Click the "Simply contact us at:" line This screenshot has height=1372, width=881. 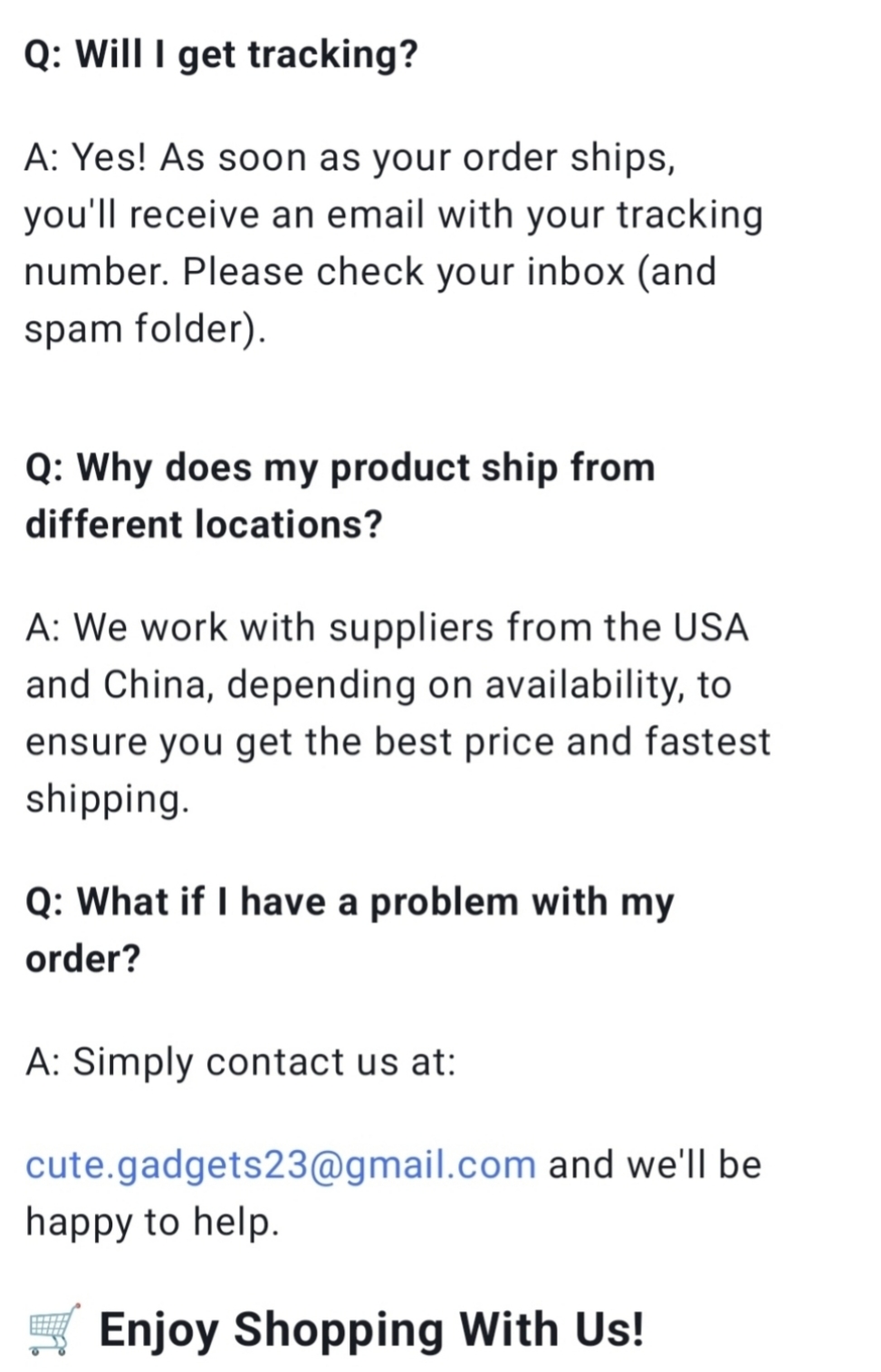[241, 1061]
